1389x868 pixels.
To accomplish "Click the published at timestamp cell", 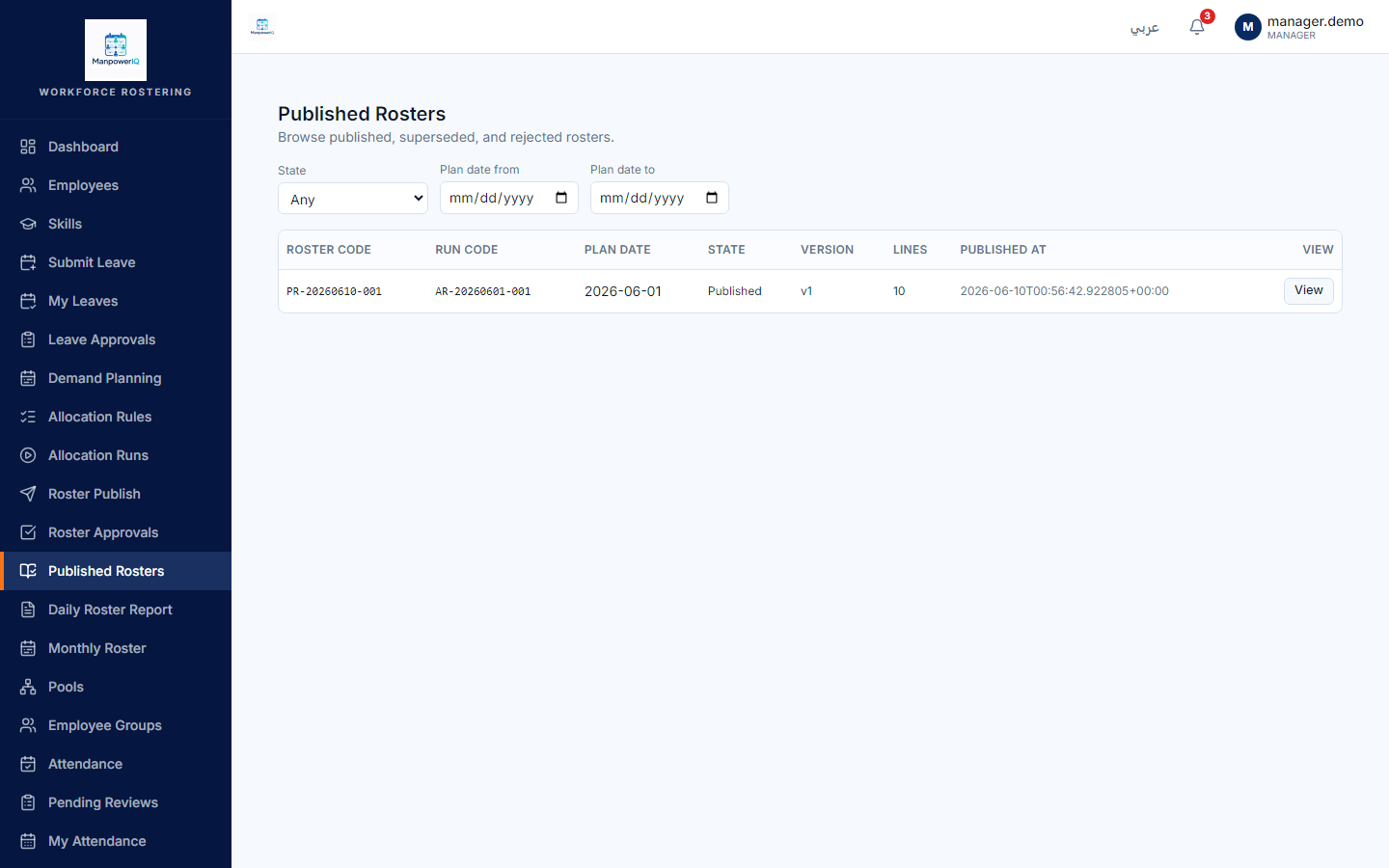I will [x=1065, y=291].
